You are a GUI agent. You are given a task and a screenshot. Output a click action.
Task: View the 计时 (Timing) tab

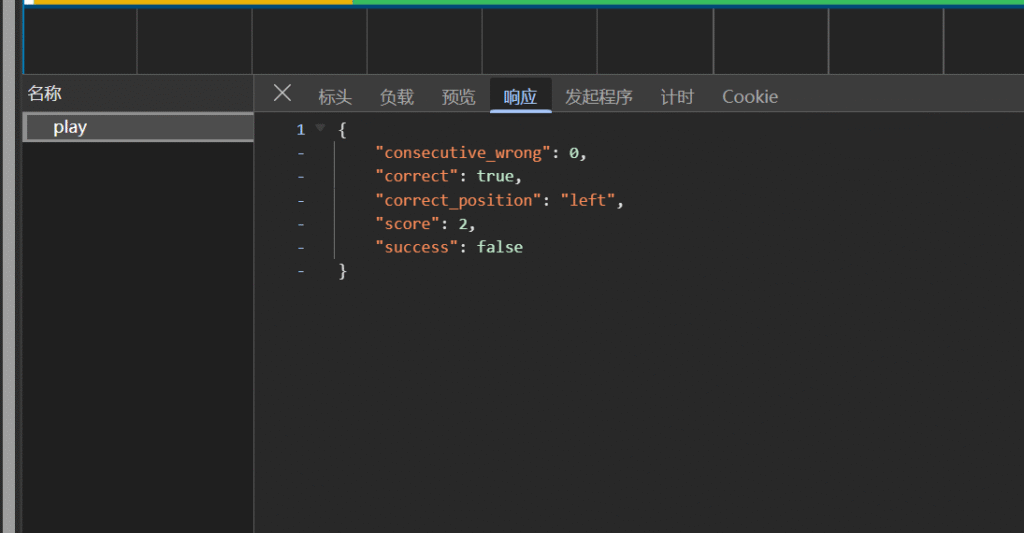coord(677,97)
